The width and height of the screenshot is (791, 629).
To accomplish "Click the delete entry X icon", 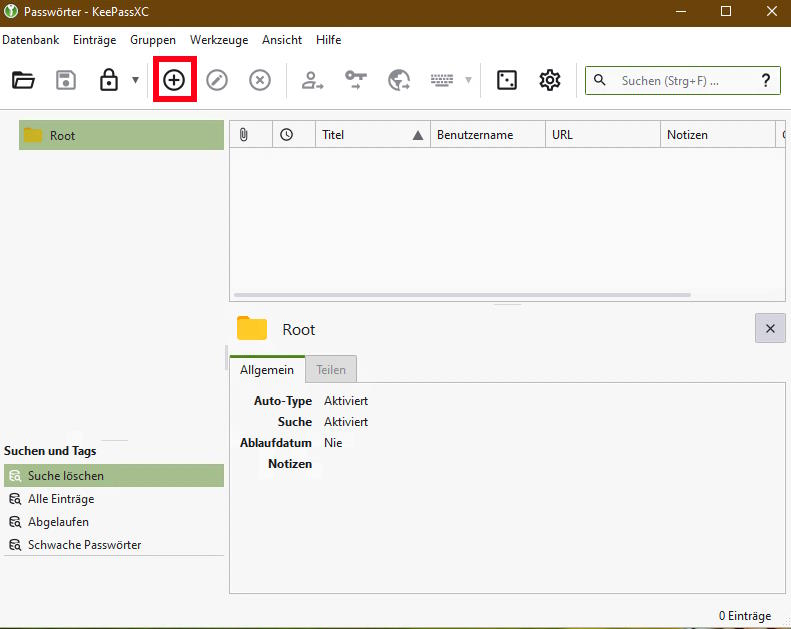I will pyautogui.click(x=260, y=81).
